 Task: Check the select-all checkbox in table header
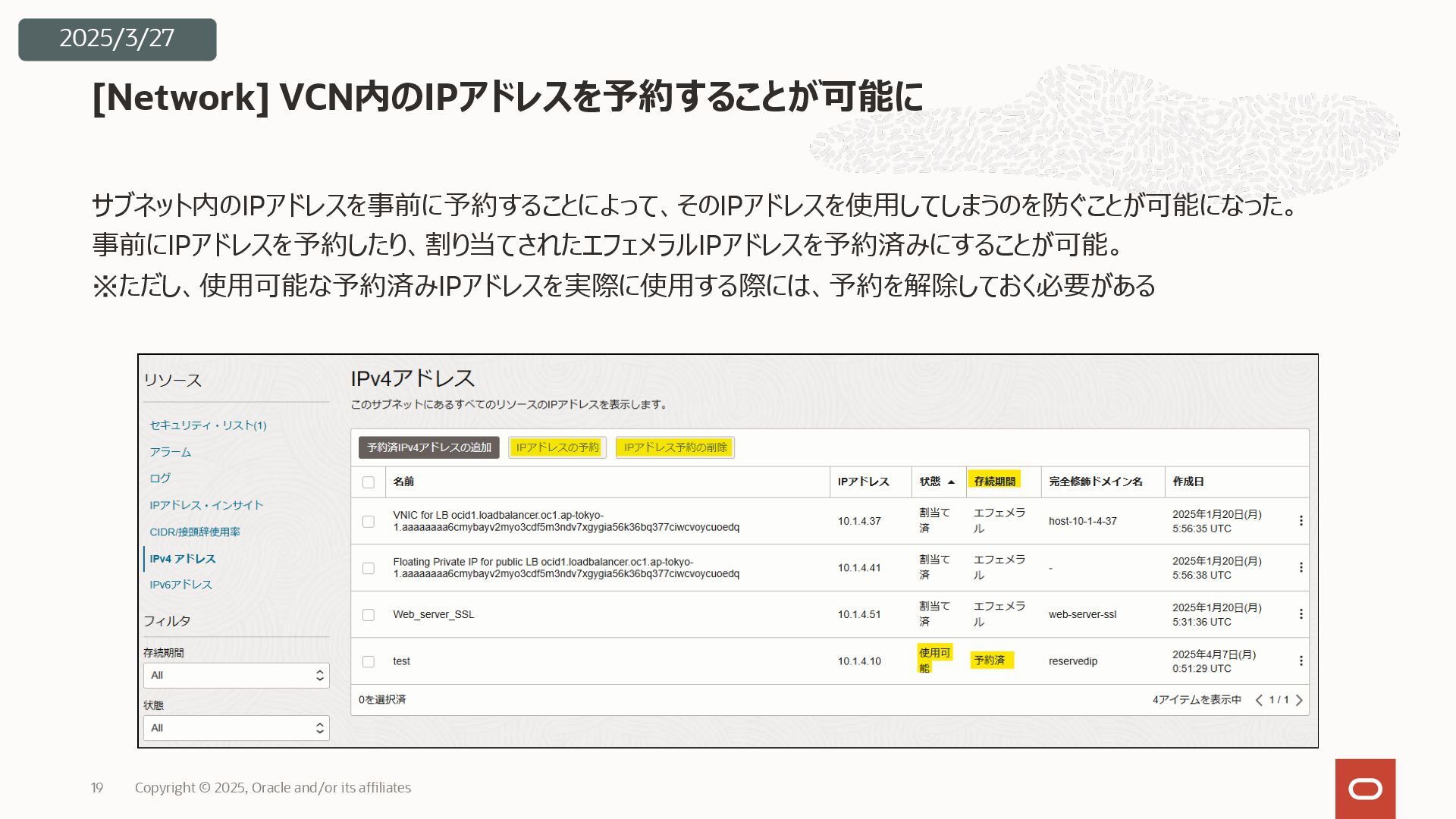[x=369, y=482]
